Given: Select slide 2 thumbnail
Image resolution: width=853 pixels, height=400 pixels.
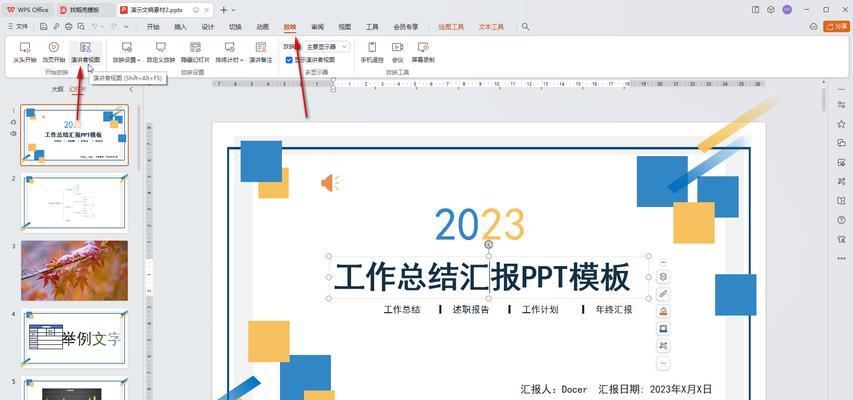Looking at the screenshot, I should (x=75, y=203).
